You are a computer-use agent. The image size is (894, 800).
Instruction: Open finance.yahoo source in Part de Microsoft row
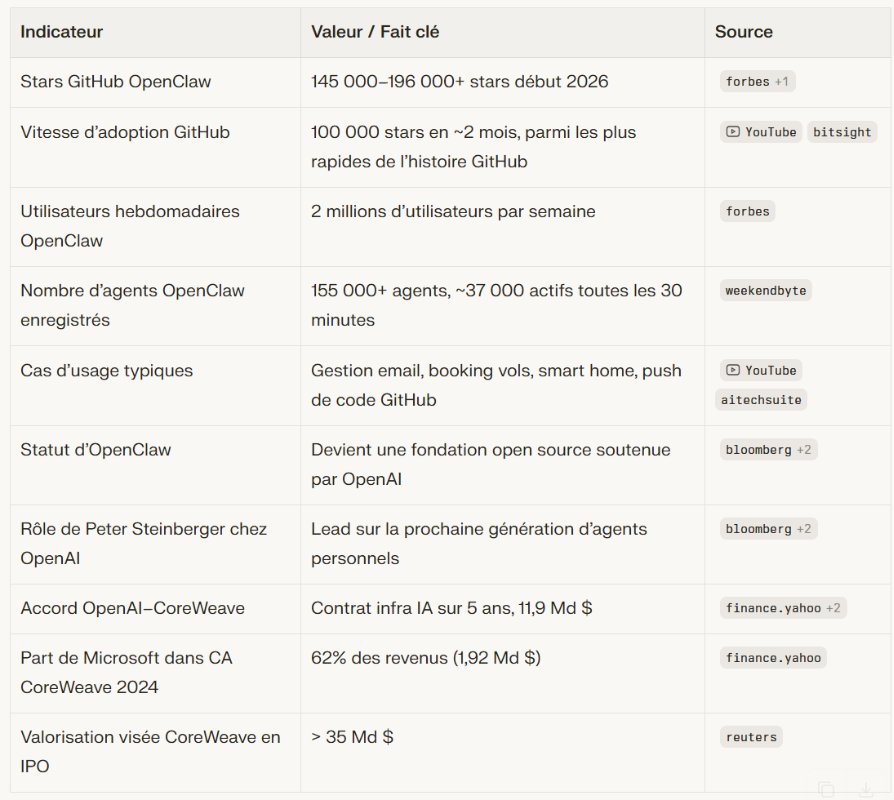[773, 658]
